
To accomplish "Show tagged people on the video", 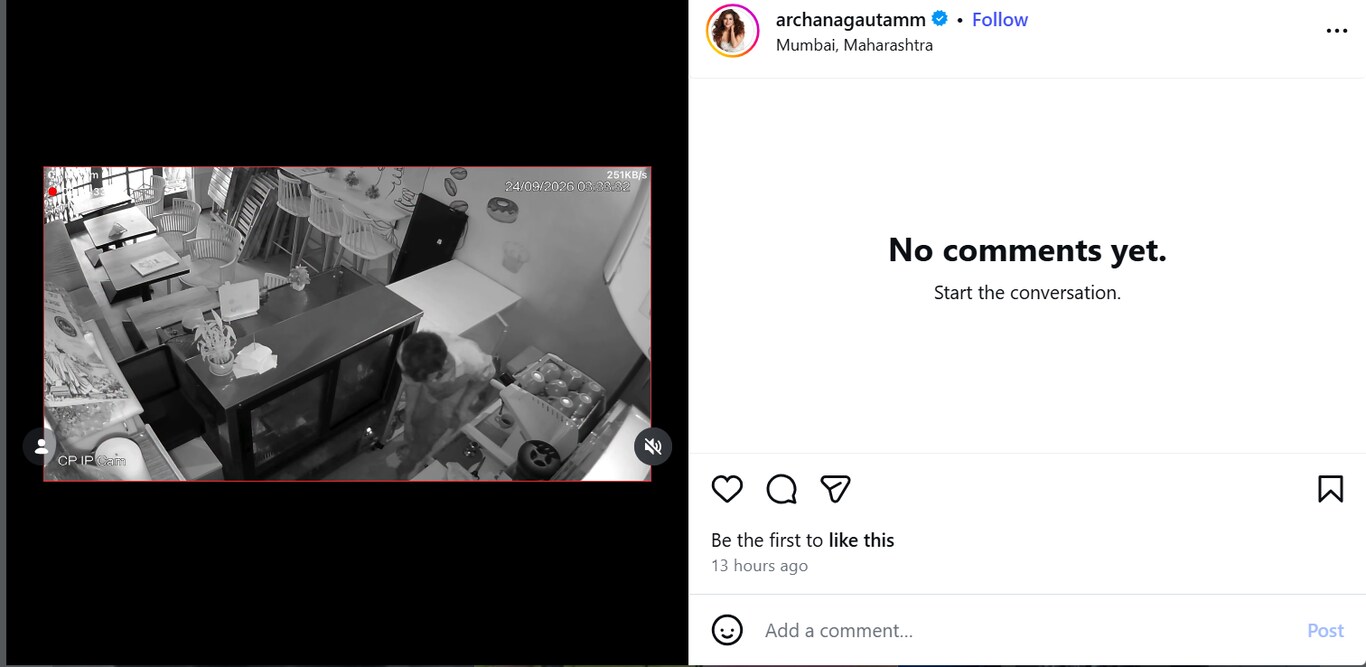I will 41,446.
